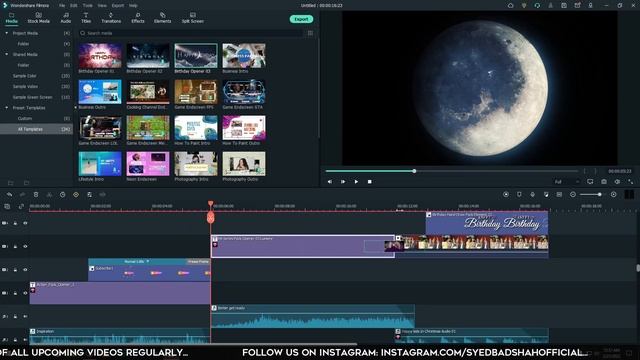Hide the second video track with eye icon
Screen dimensions: 640x360
pyautogui.click(x=25, y=247)
